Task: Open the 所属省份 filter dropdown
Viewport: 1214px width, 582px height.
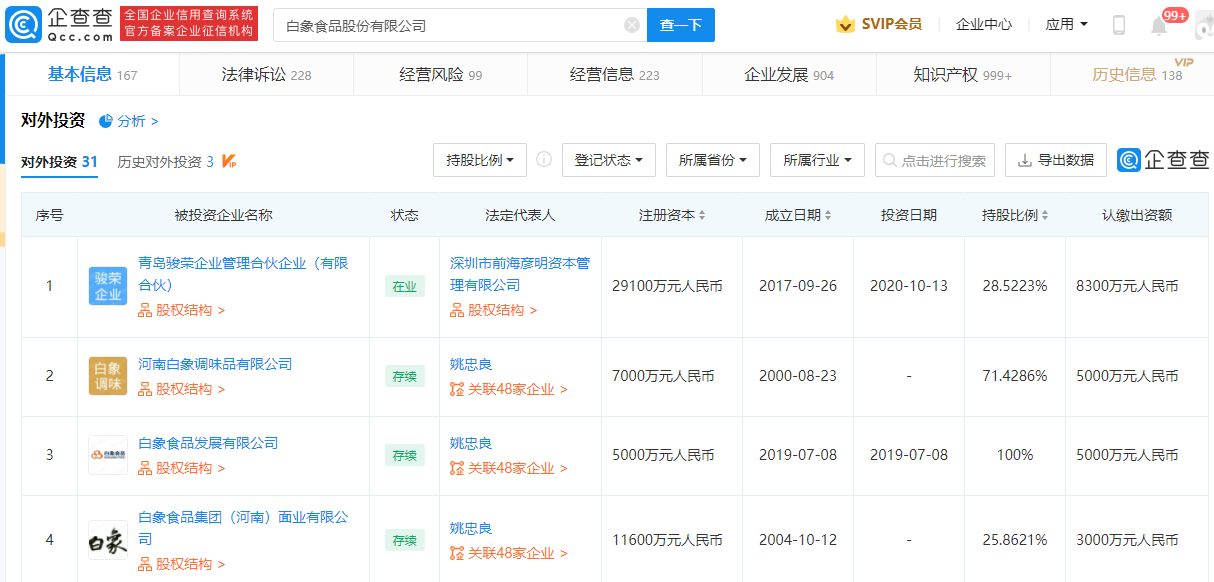Action: coord(713,160)
